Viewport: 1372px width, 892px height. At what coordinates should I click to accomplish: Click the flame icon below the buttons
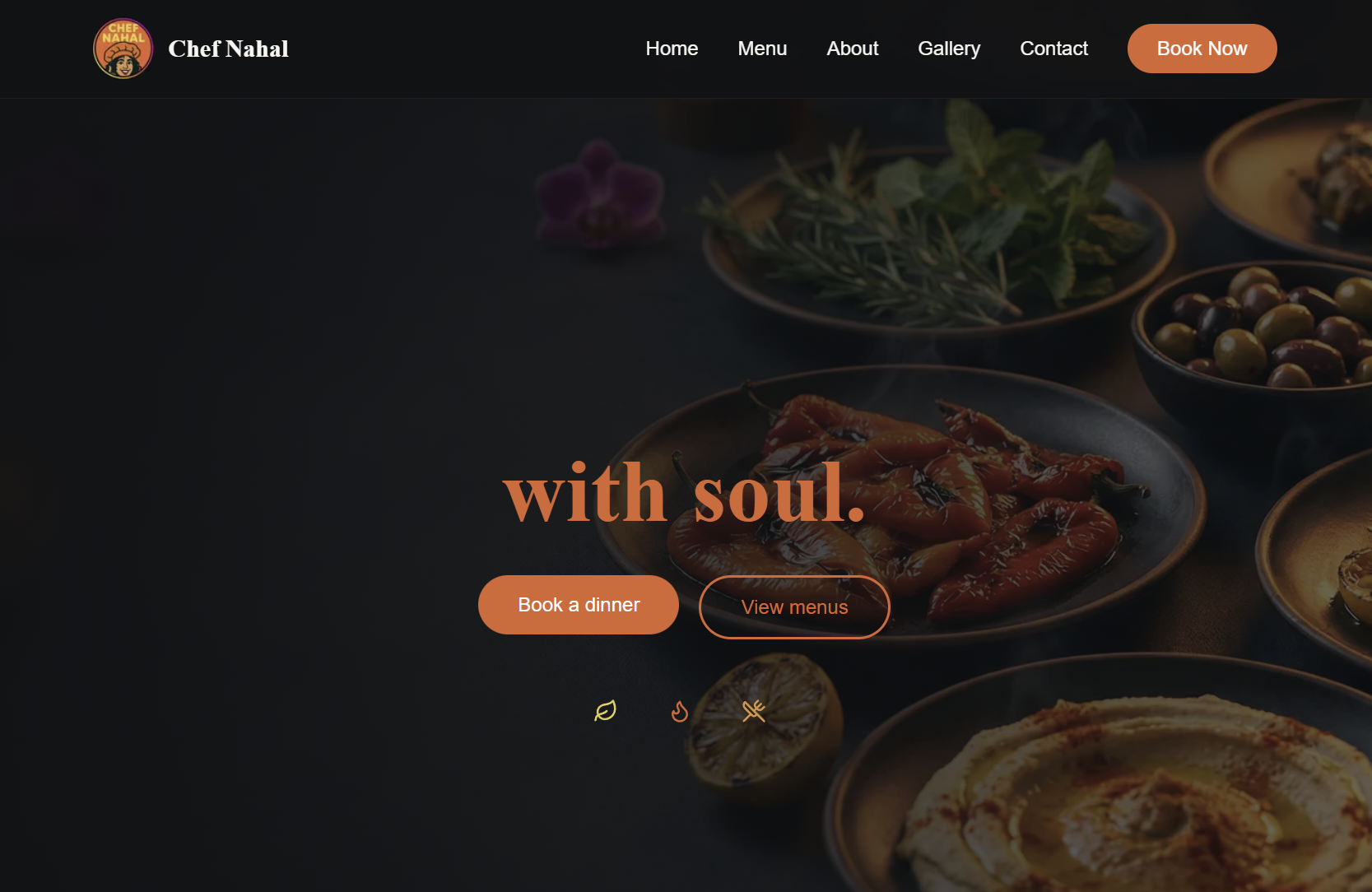point(680,711)
